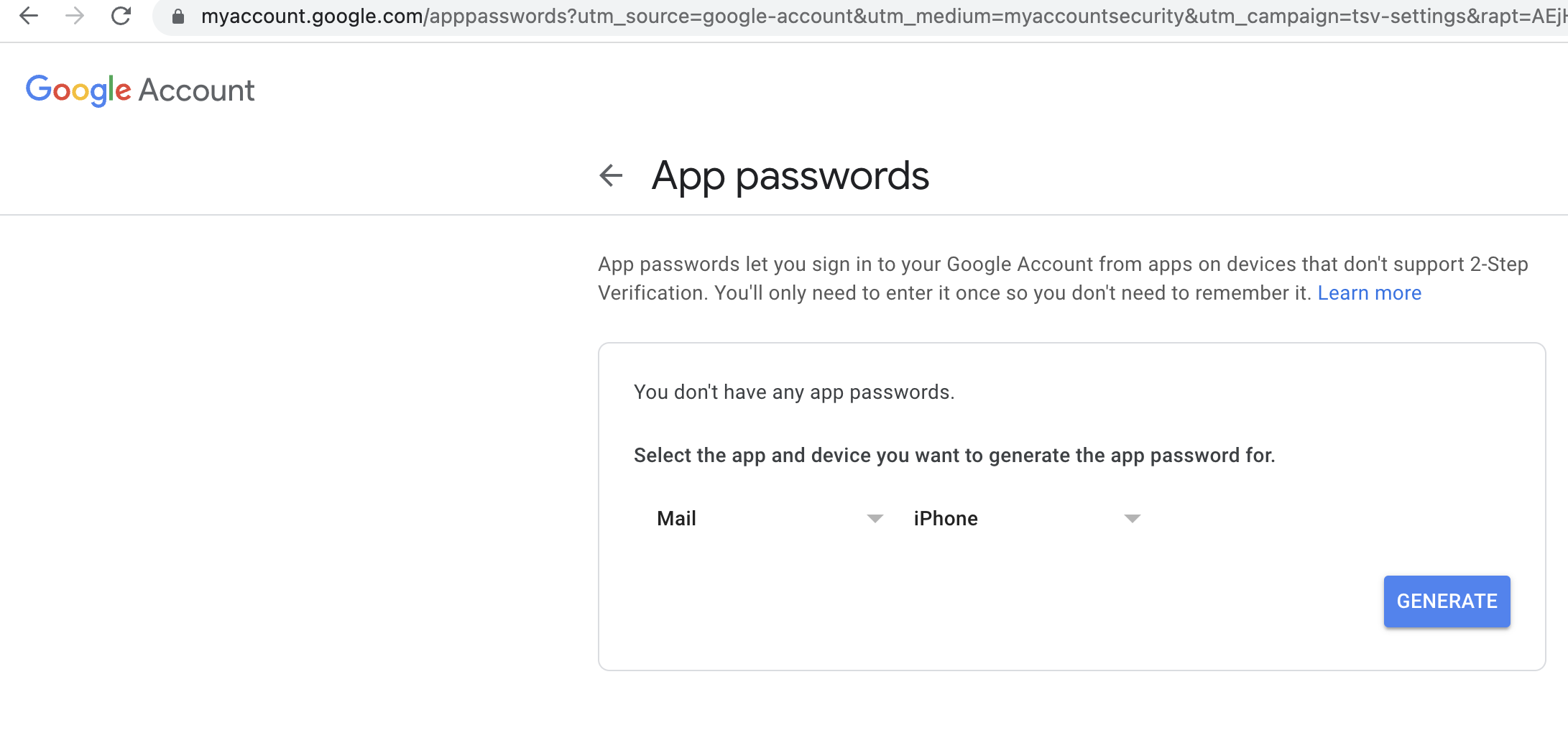Click the browser forward arrow
The height and width of the screenshot is (756, 1568).
[75, 16]
